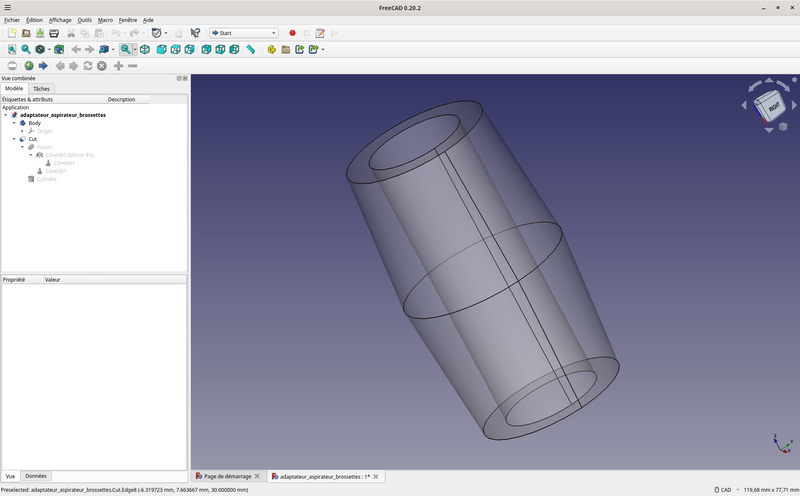
Task: Switch to the Données property tab
Action: (x=35, y=476)
